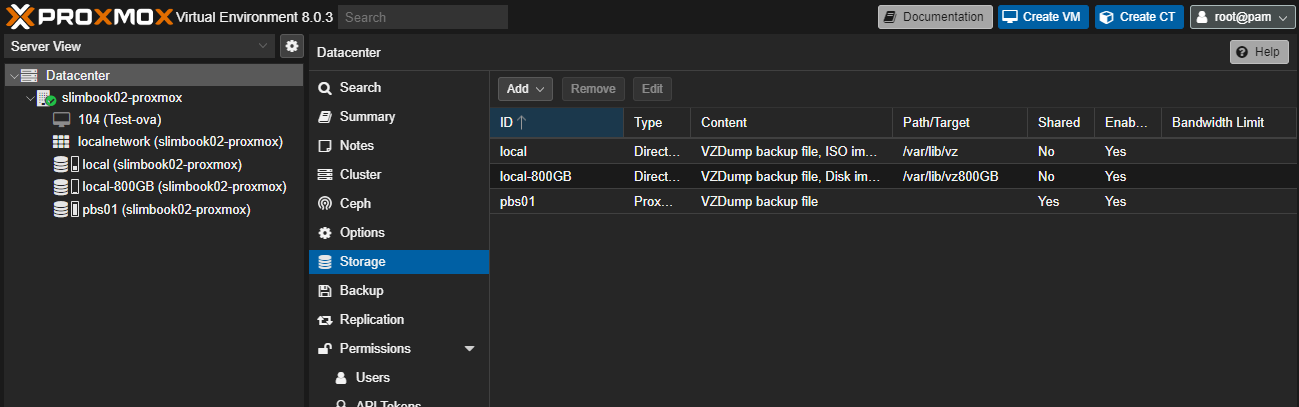
Task: Click the localnetwork grid icon in tree
Action: pos(61,142)
